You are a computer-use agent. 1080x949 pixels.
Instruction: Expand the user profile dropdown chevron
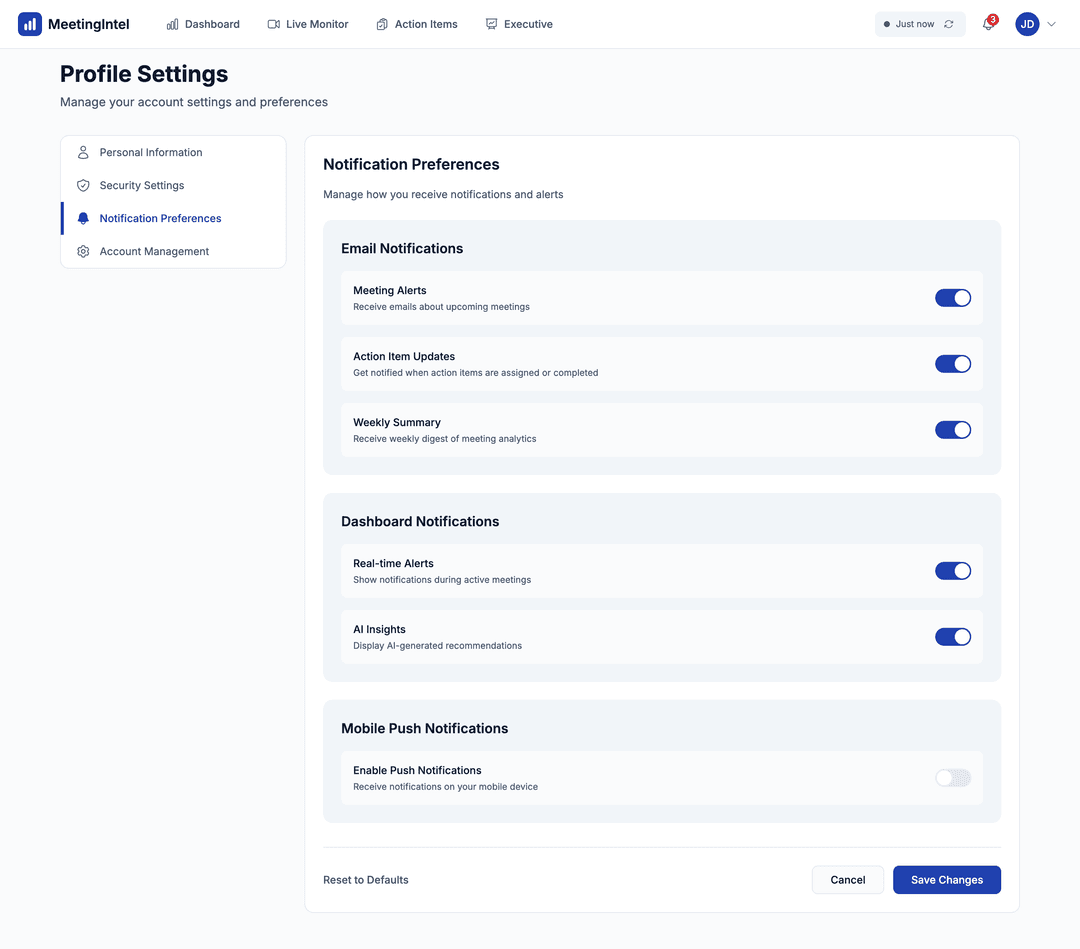click(1051, 24)
